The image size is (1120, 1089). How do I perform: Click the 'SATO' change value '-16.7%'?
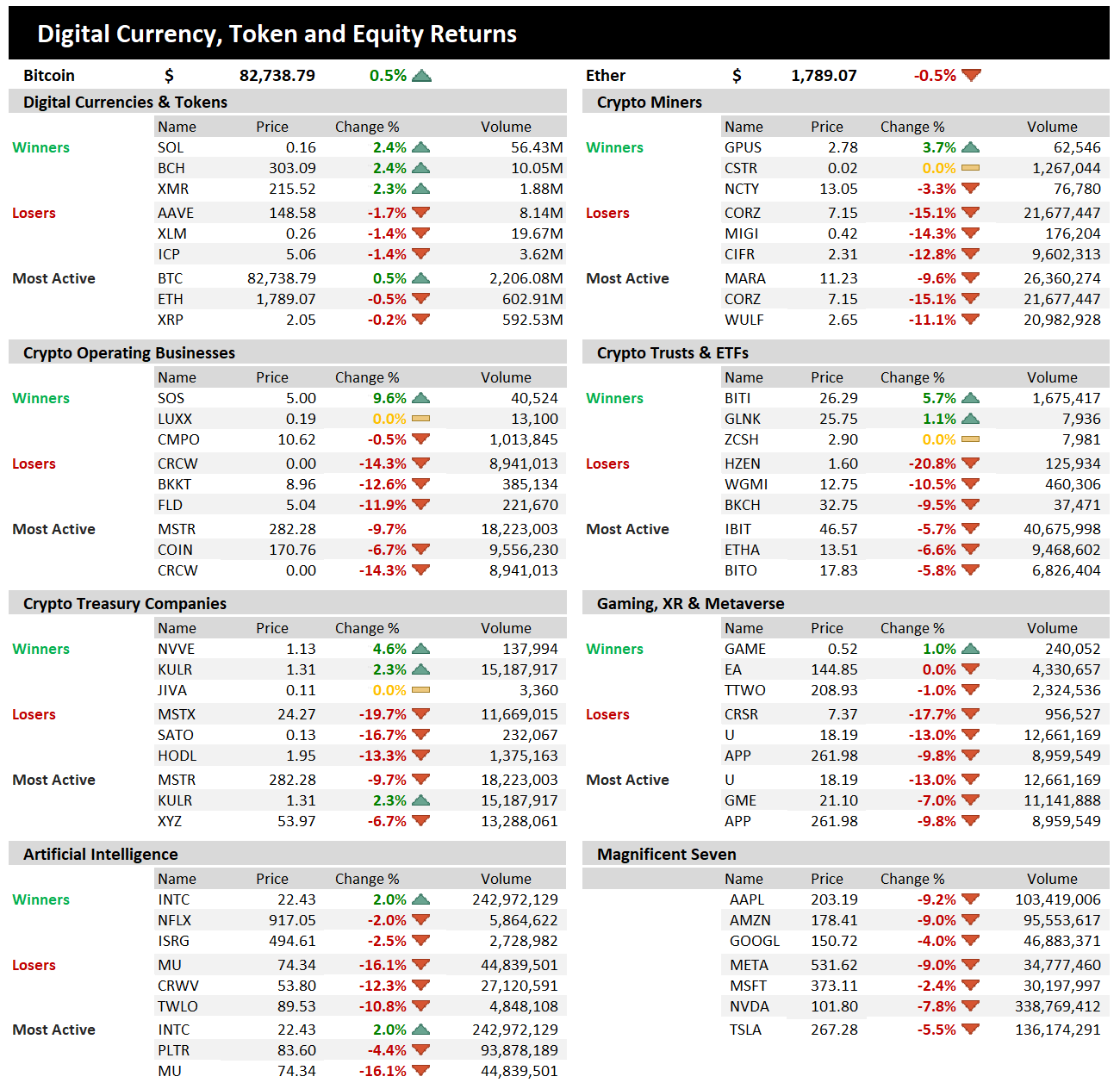point(383,735)
